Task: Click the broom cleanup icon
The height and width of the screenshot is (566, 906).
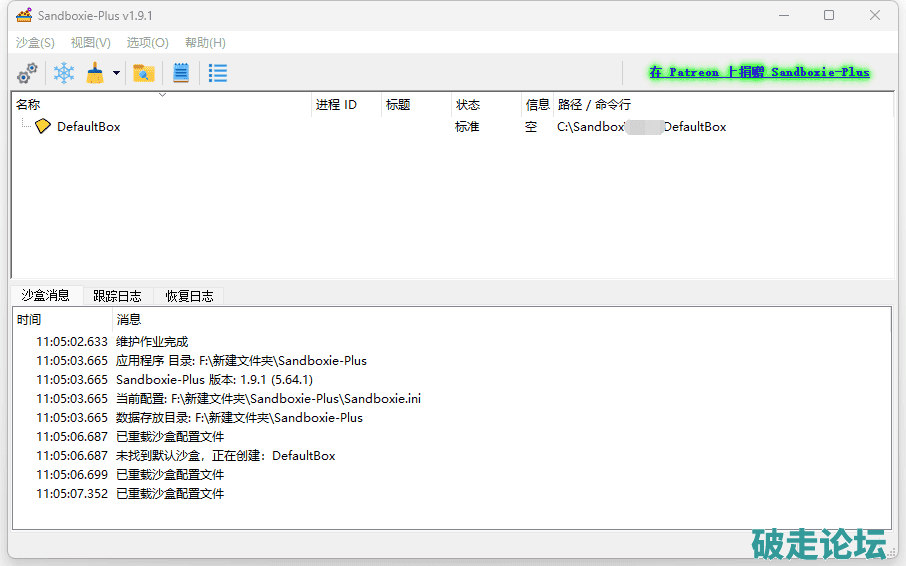Action: coord(95,73)
